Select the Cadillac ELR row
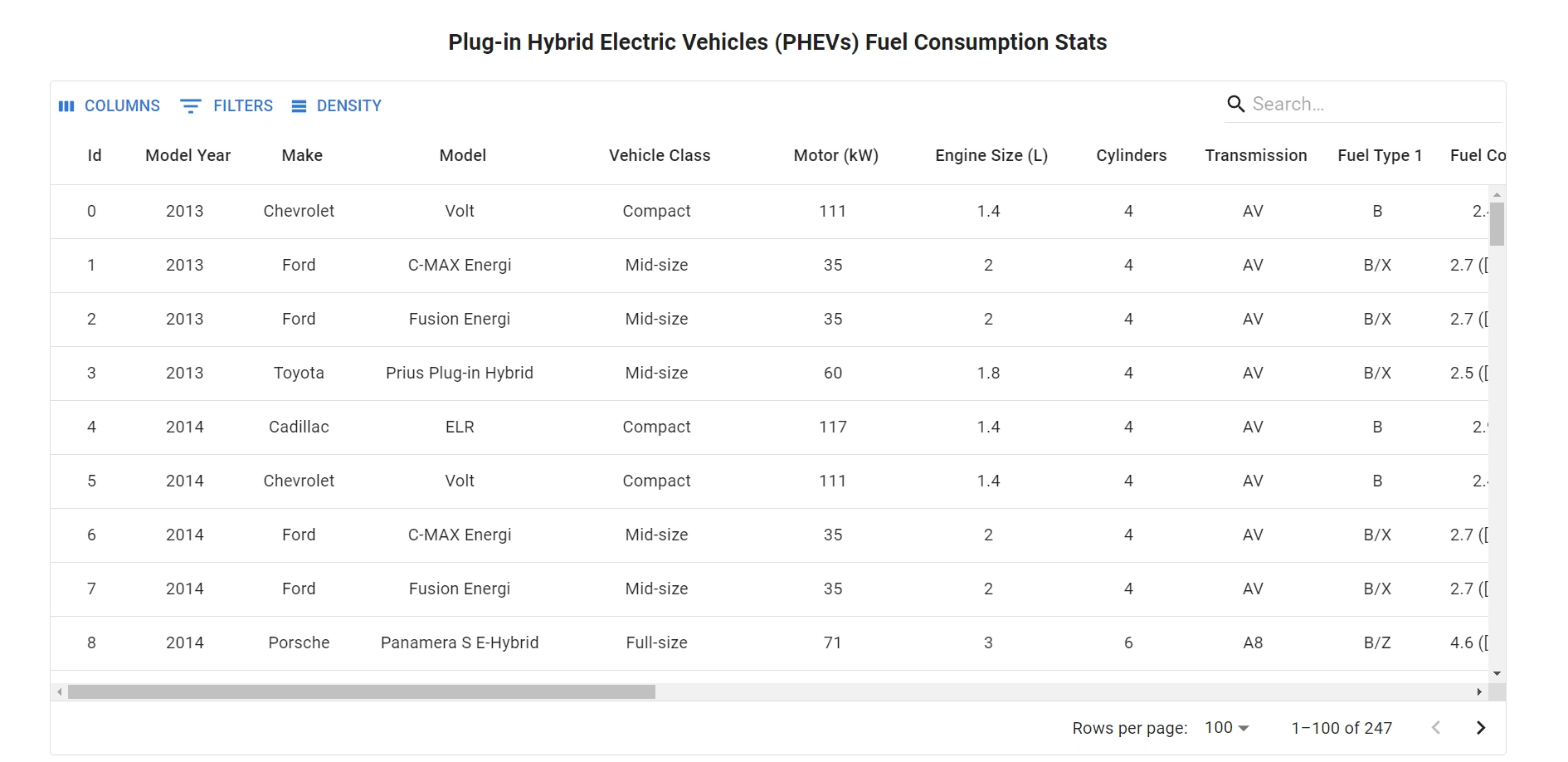Viewport: 1568px width, 762px height. [460, 427]
